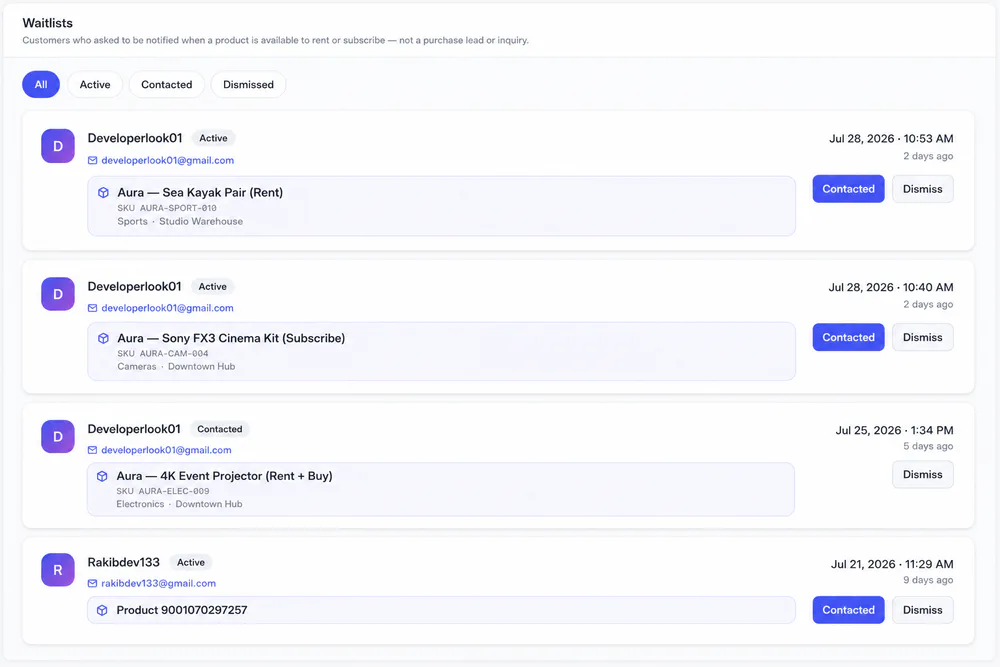Click the box icon beside Product 9001070297257

(x=102, y=610)
